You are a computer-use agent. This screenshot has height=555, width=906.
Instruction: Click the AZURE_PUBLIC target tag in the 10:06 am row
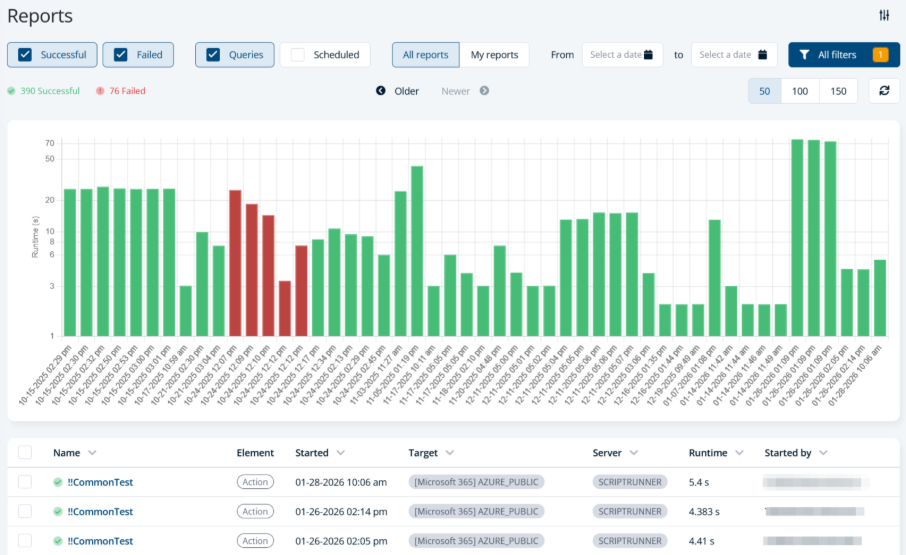pos(476,482)
